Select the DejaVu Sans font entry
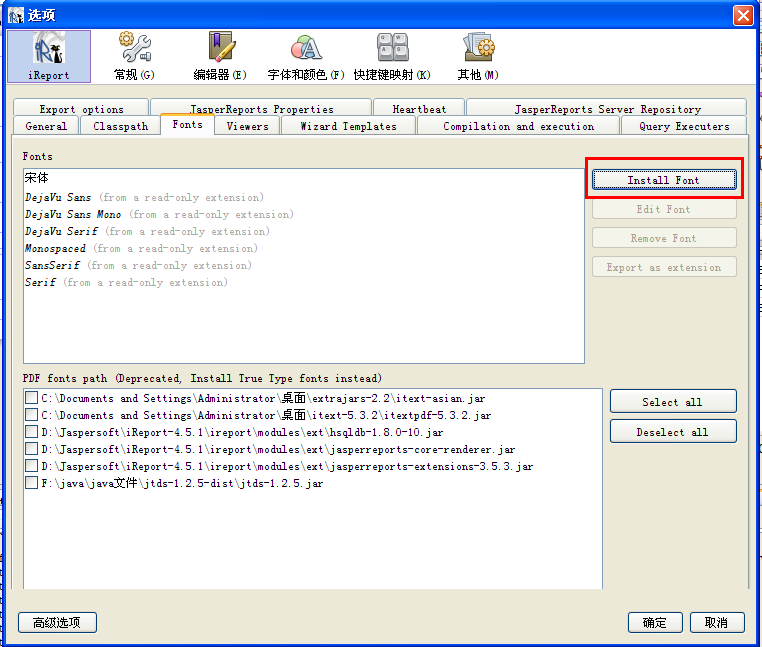 (x=304, y=197)
